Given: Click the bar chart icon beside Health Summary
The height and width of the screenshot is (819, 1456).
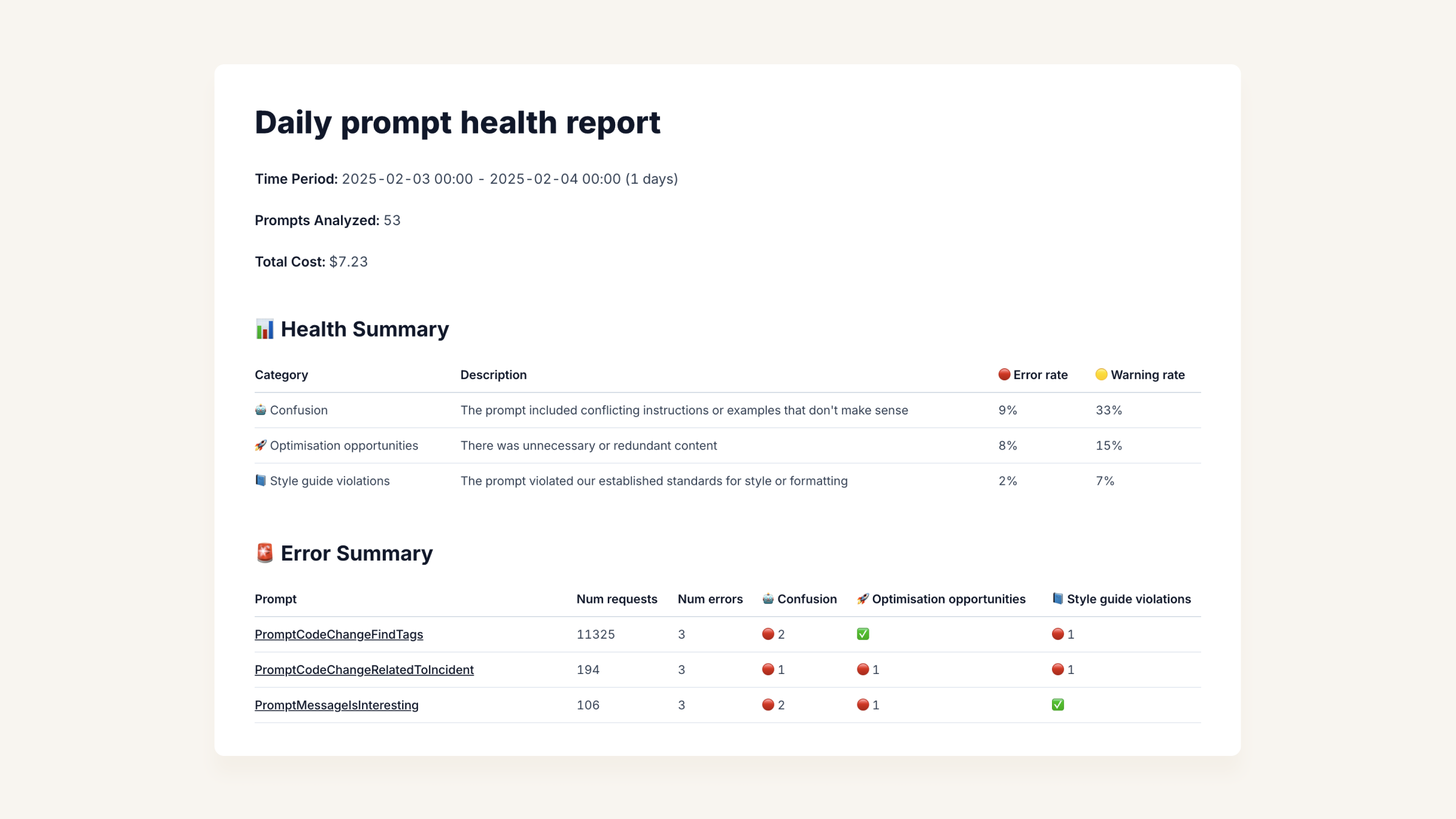Looking at the screenshot, I should click(x=265, y=329).
